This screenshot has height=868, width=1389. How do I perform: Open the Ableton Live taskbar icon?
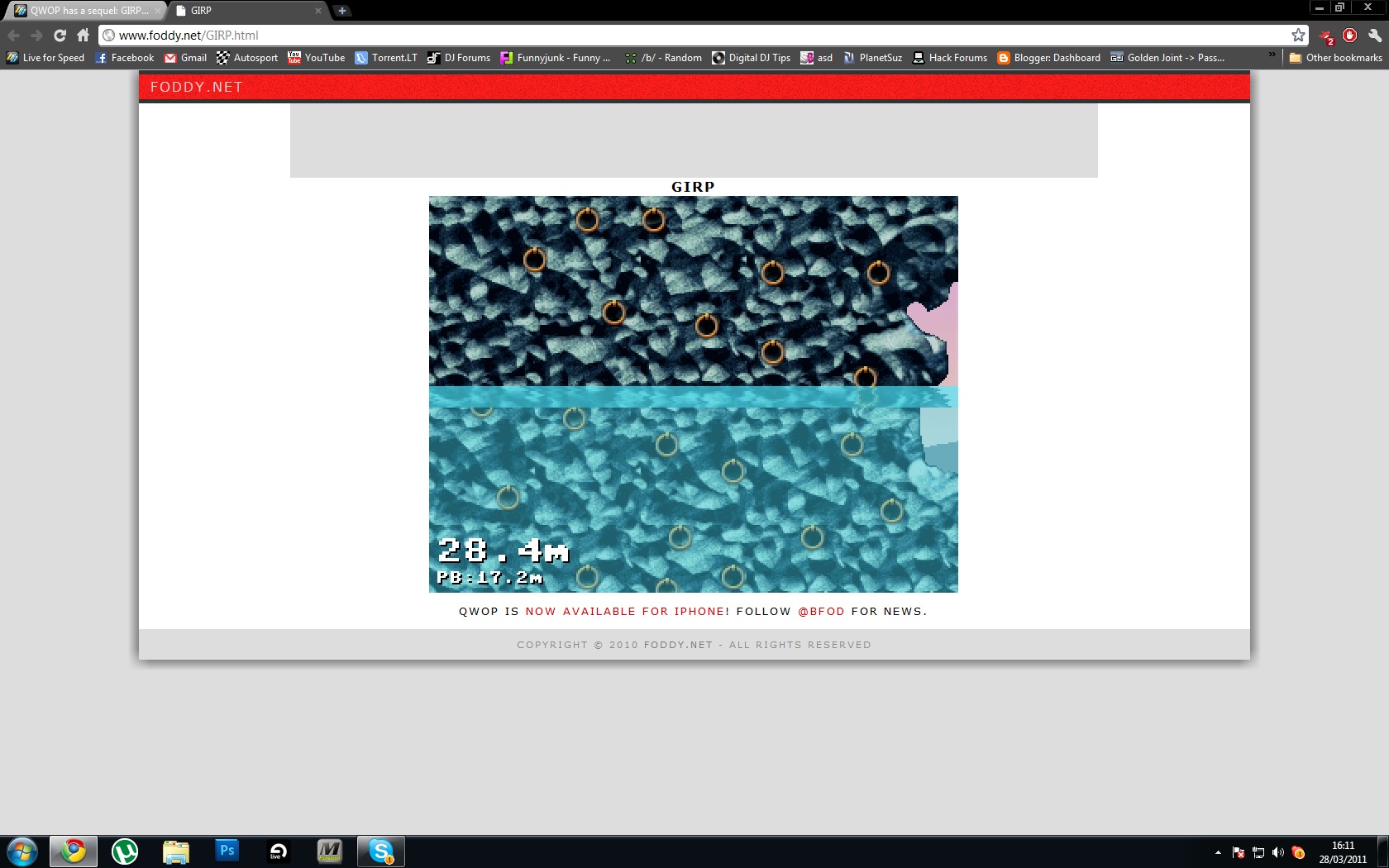pyautogui.click(x=279, y=851)
